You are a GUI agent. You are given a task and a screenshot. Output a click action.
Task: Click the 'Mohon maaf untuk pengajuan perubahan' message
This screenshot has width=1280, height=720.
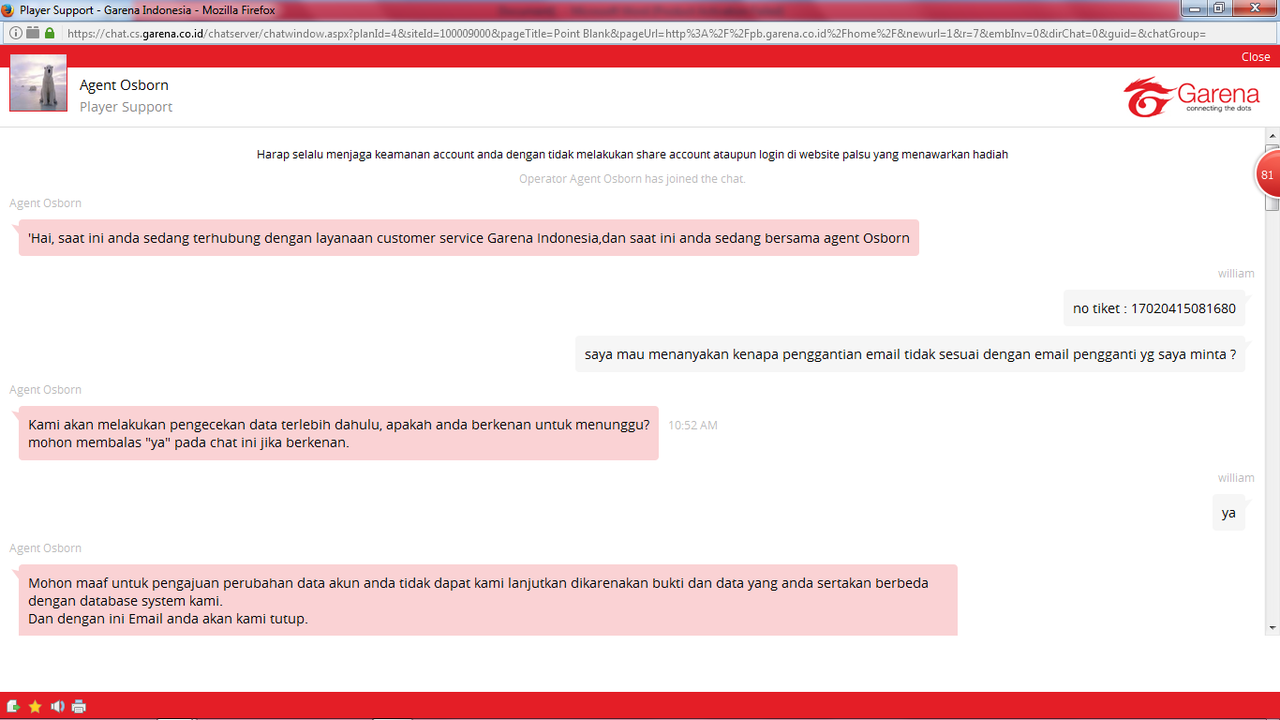pos(487,600)
